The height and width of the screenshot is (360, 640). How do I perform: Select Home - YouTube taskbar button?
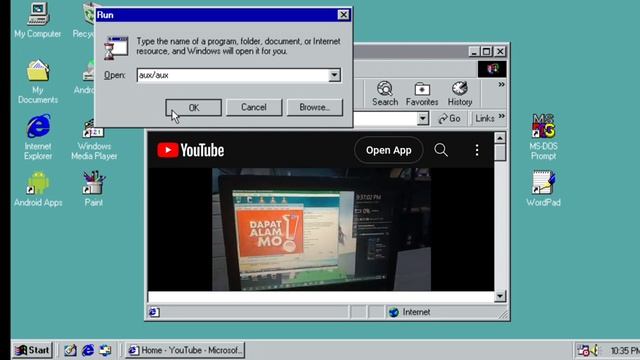[x=185, y=350]
